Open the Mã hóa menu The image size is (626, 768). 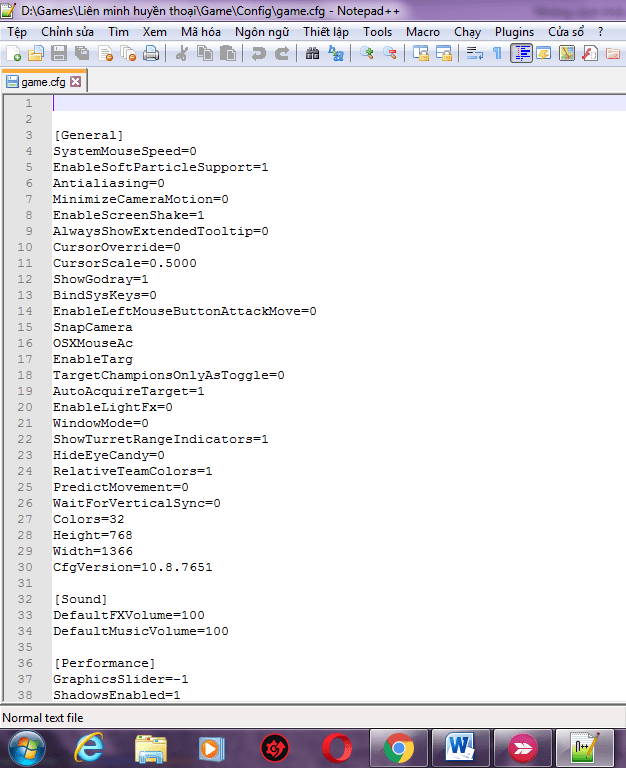click(201, 32)
